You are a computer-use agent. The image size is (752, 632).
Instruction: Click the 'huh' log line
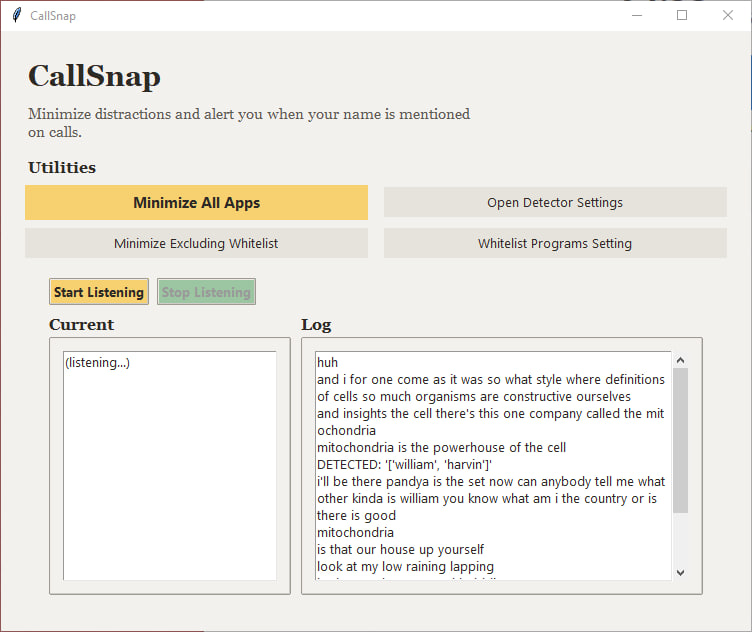coord(328,363)
